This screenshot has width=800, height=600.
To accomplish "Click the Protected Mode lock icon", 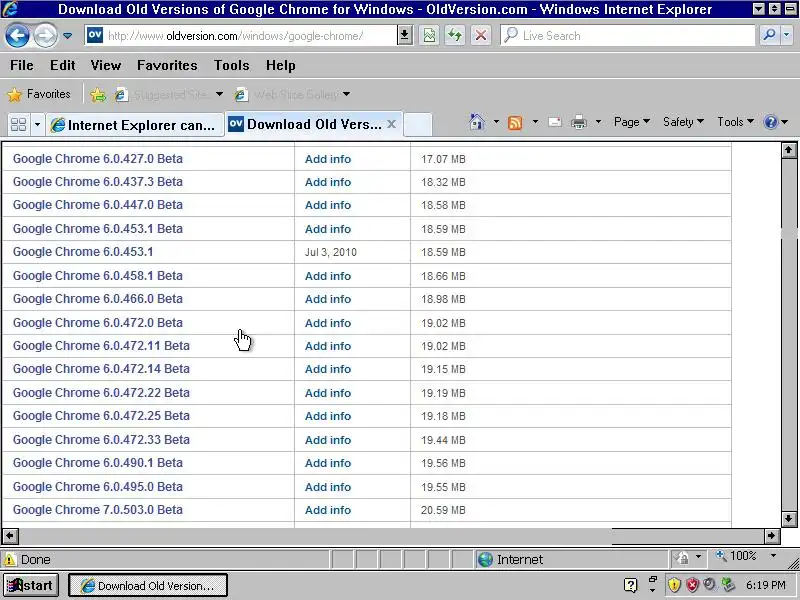I will (682, 558).
